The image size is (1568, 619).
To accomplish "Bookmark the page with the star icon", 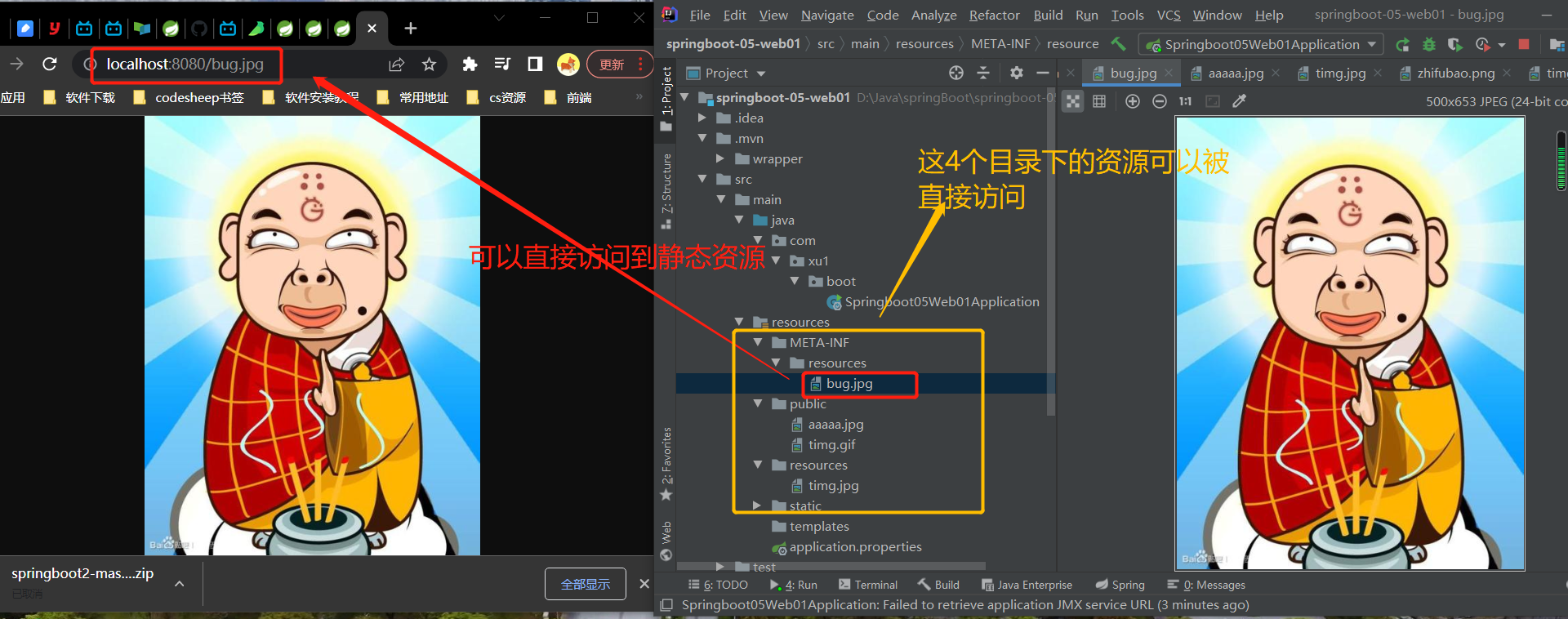I will coord(429,64).
